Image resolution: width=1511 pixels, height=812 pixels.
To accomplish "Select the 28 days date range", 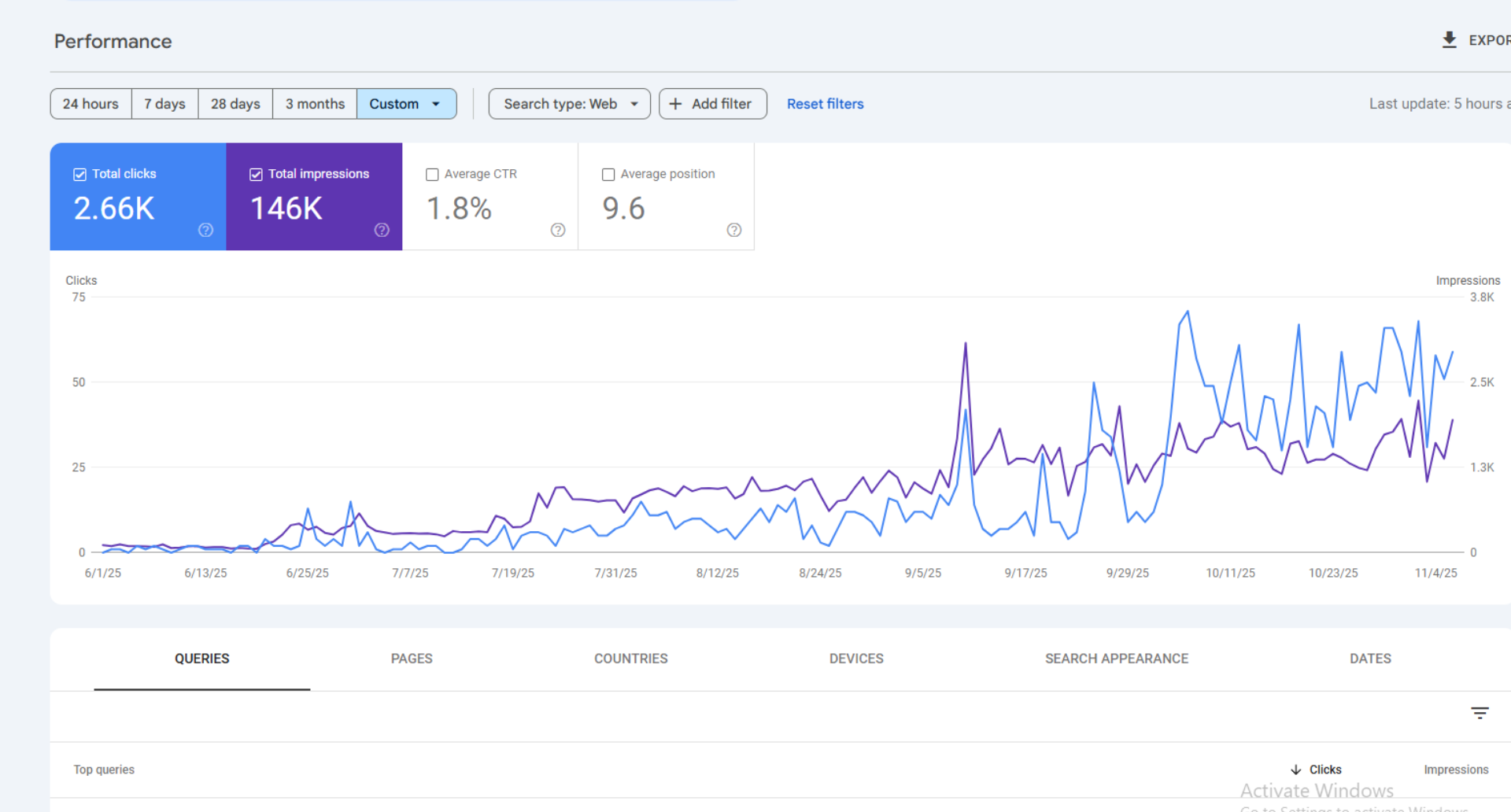I will 235,103.
